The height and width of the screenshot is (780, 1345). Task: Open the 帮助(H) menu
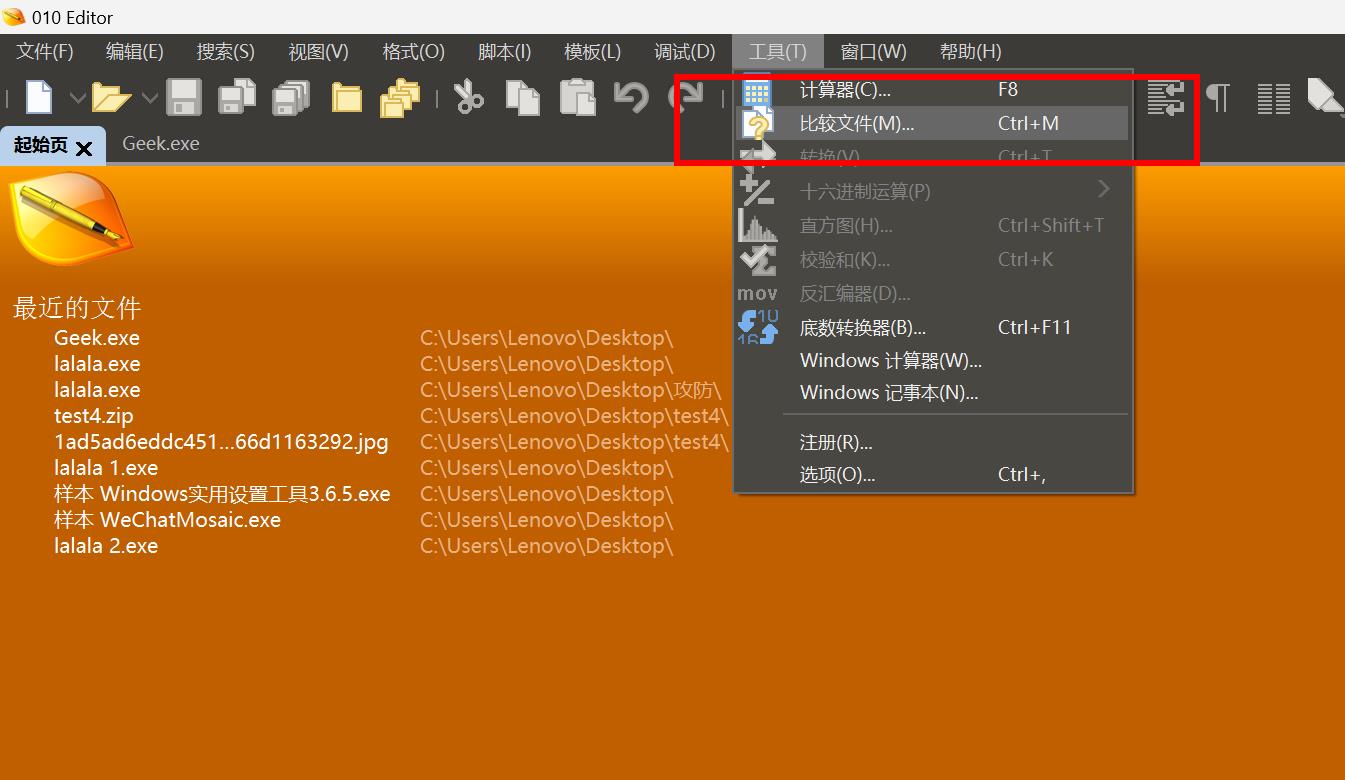pos(970,52)
